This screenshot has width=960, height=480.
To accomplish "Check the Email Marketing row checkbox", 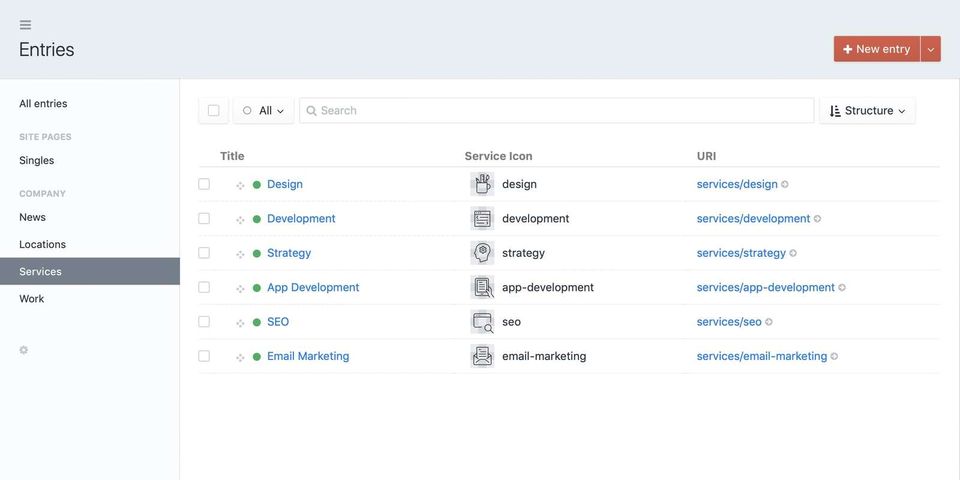I will coord(204,356).
